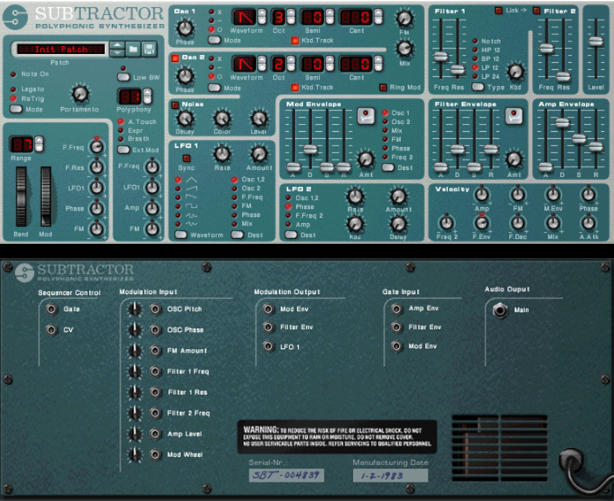This screenshot has width=614, height=501.
Task: Step the Osc 2 Waveform selector
Action: tap(262, 64)
